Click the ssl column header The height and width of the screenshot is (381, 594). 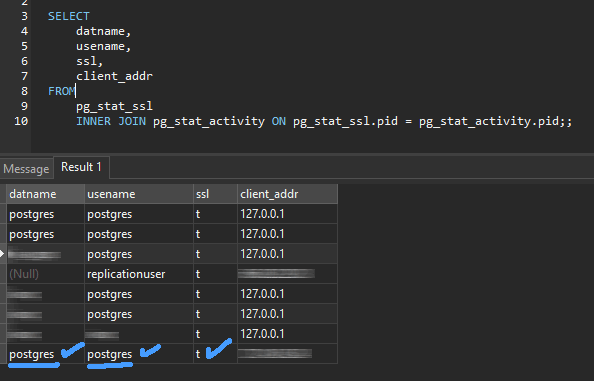pyautogui.click(x=215, y=194)
